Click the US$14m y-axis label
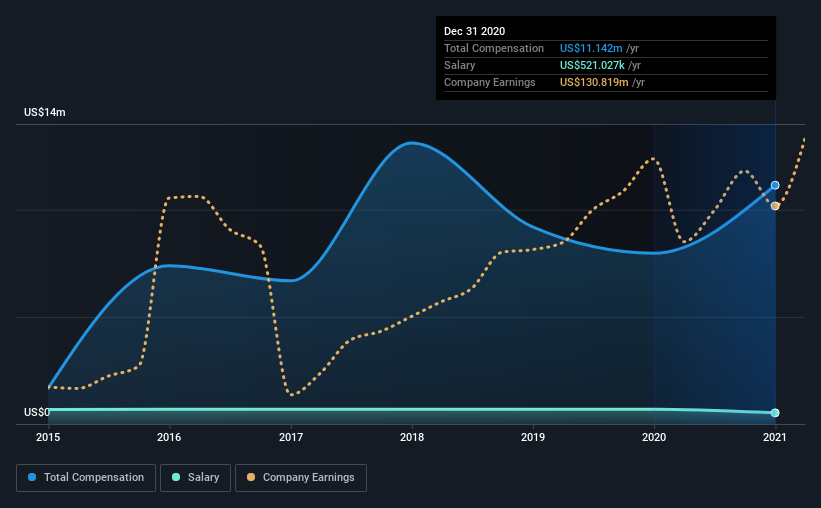 [45, 112]
